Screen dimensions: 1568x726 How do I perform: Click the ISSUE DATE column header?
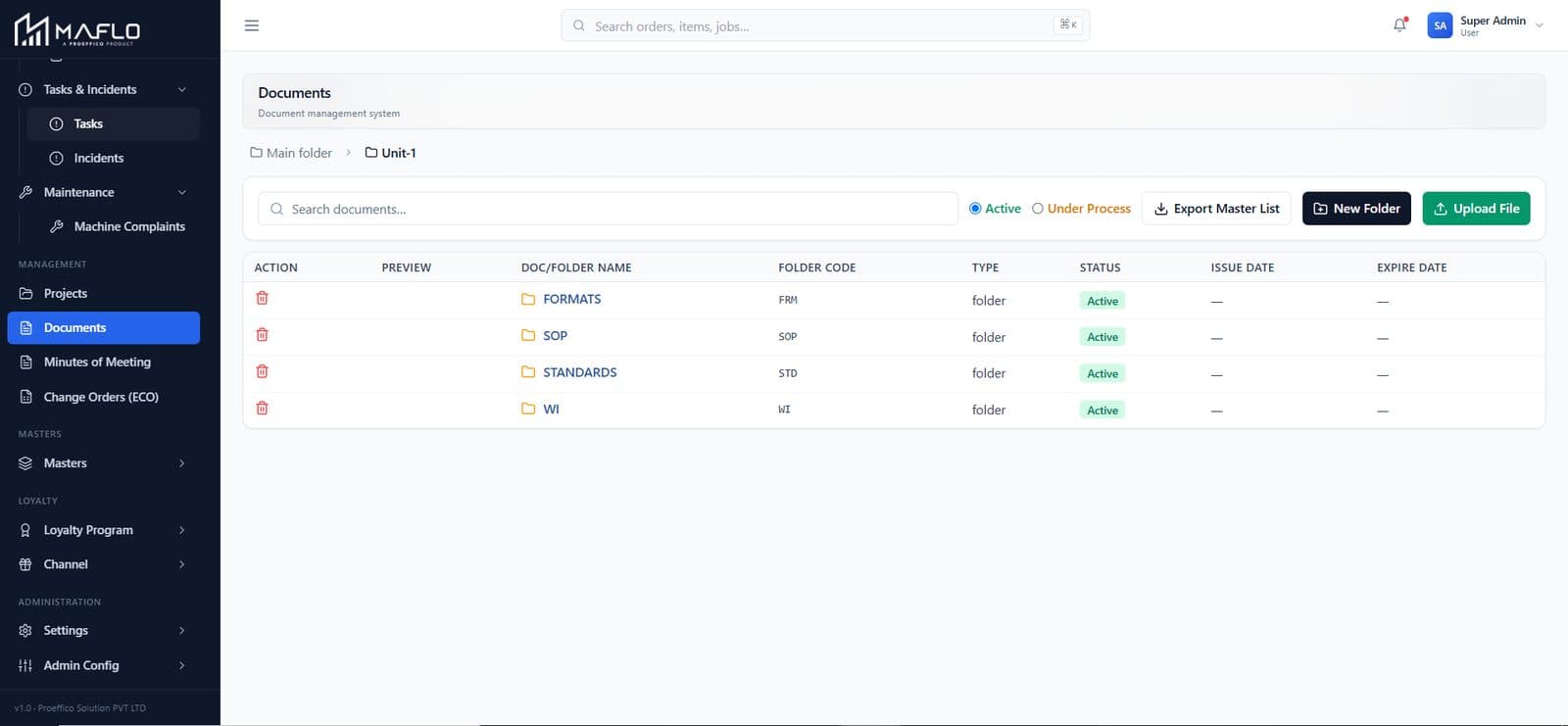pos(1243,267)
